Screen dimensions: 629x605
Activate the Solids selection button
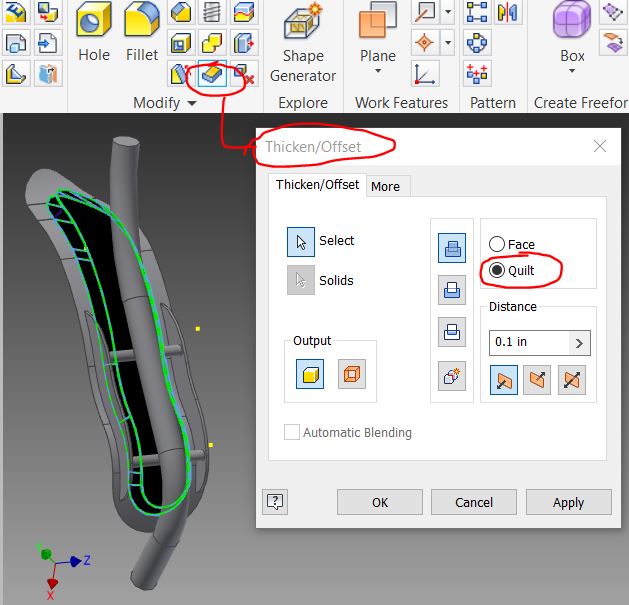point(301,280)
